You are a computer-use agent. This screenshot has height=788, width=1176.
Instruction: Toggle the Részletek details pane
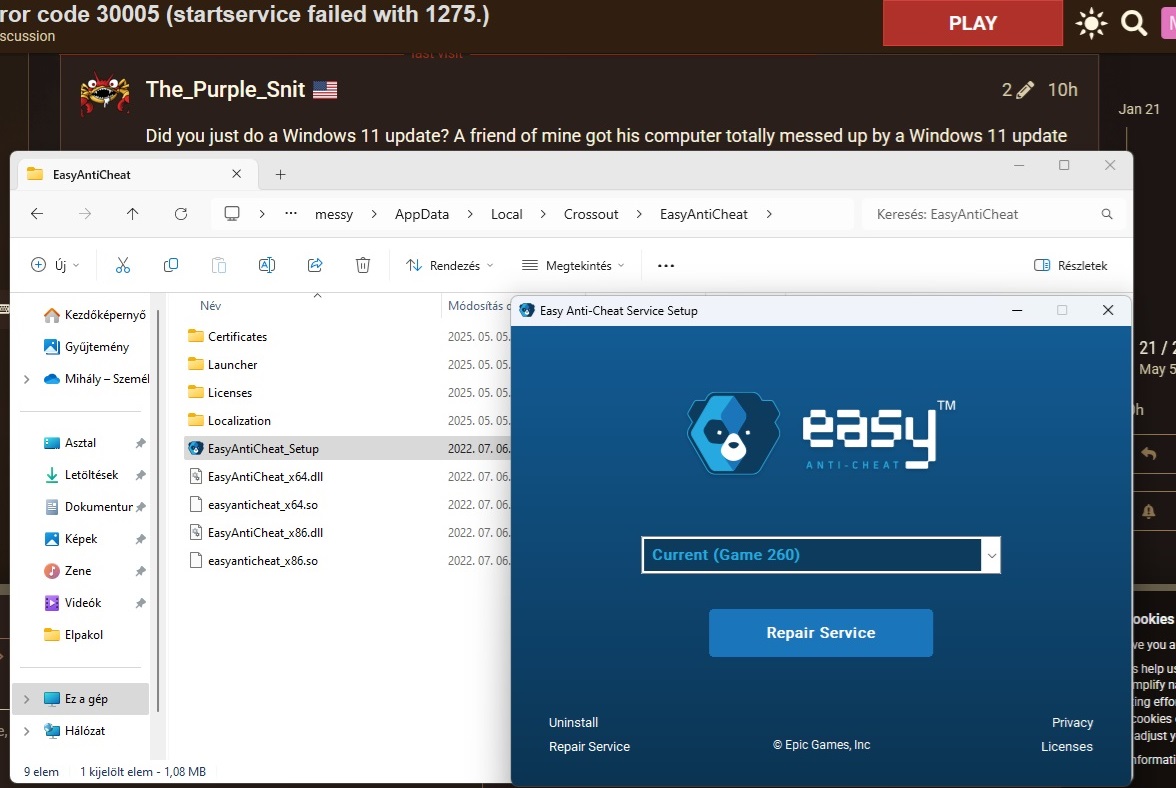tap(1071, 265)
